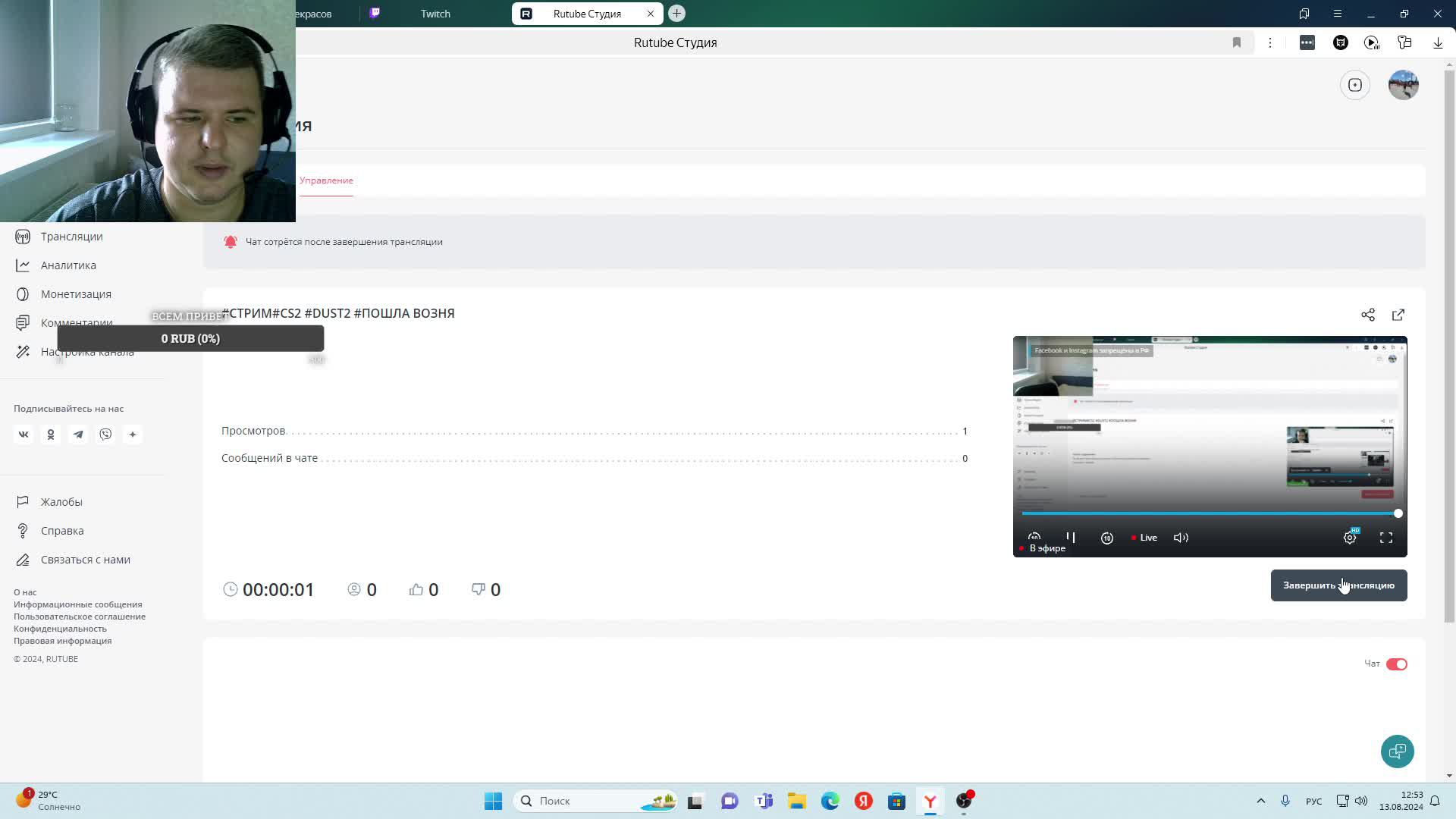Switch to the Twitch browser tab
Screen dimensions: 1456x819
tap(435, 14)
